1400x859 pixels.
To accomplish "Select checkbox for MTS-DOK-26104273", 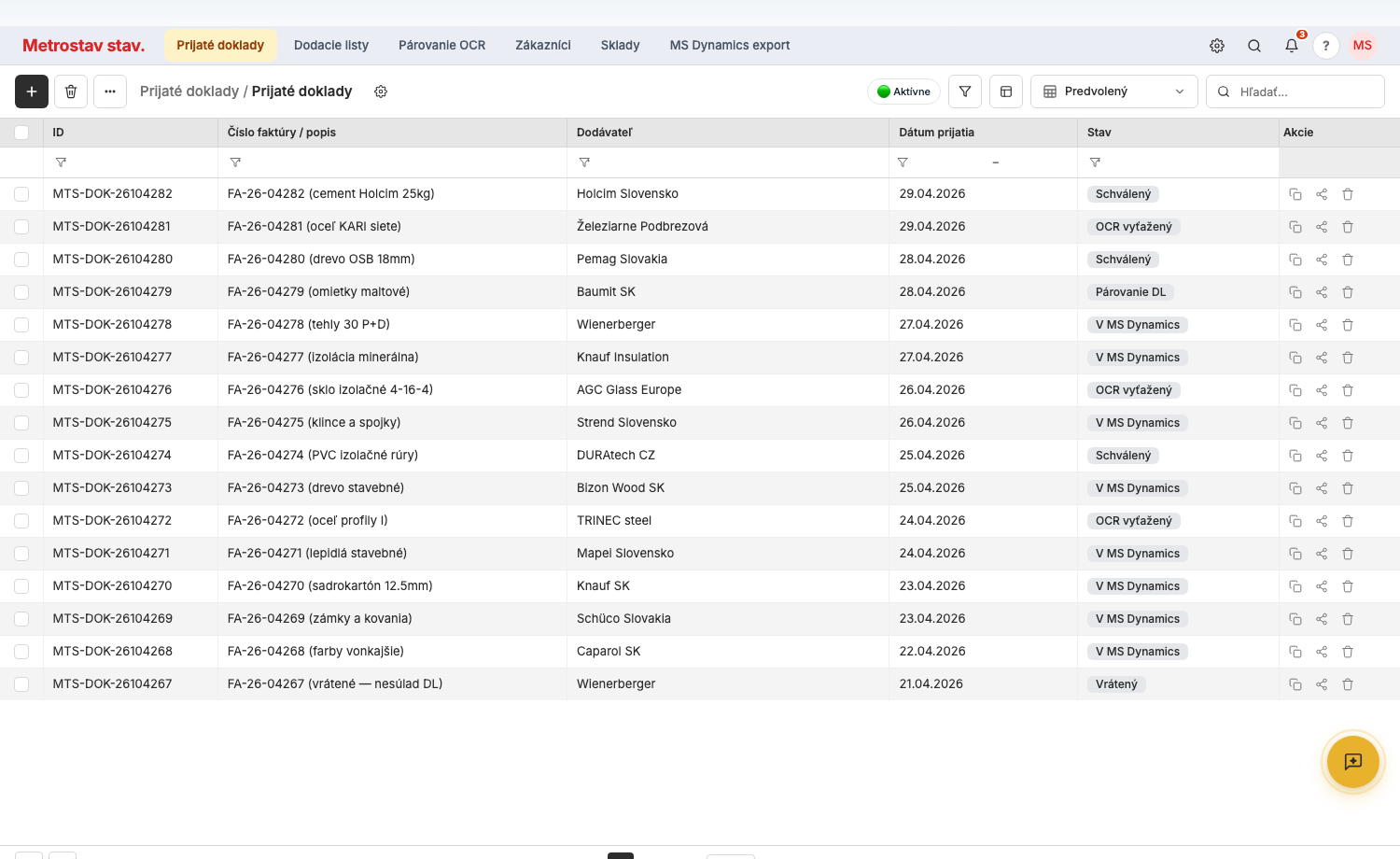I will 21,488.
